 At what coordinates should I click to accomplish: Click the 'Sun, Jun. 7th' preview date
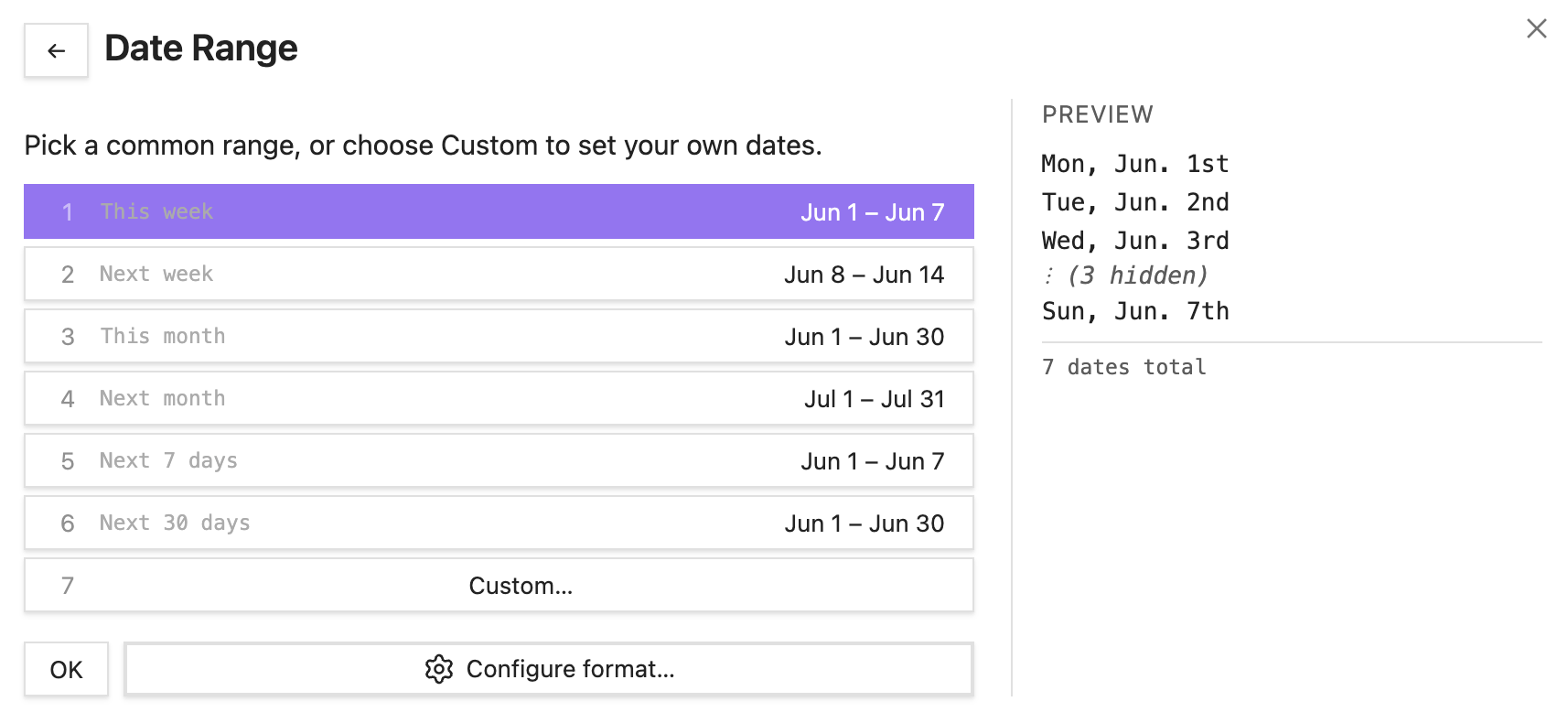tap(1134, 311)
